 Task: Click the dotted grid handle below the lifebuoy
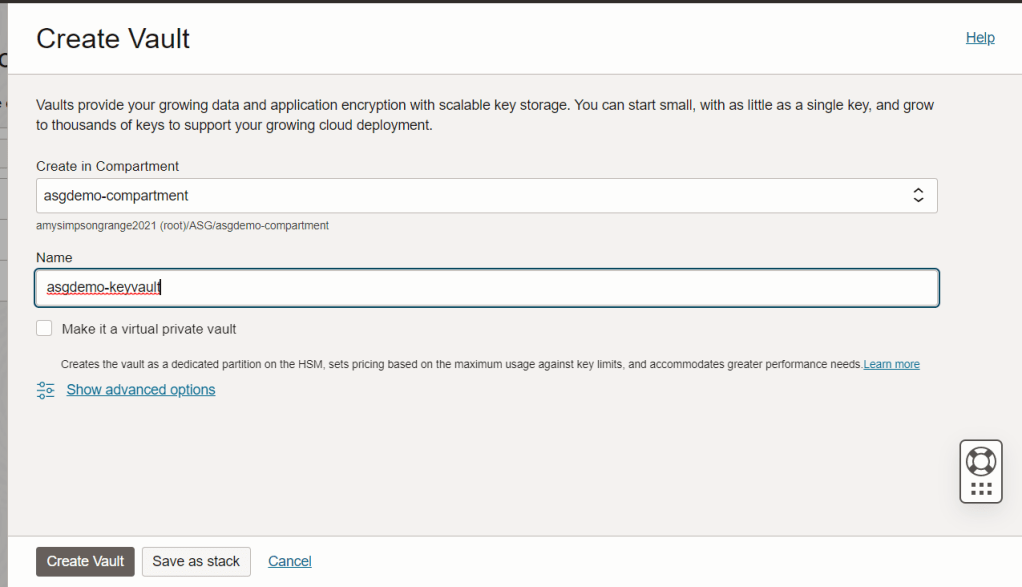point(981,489)
